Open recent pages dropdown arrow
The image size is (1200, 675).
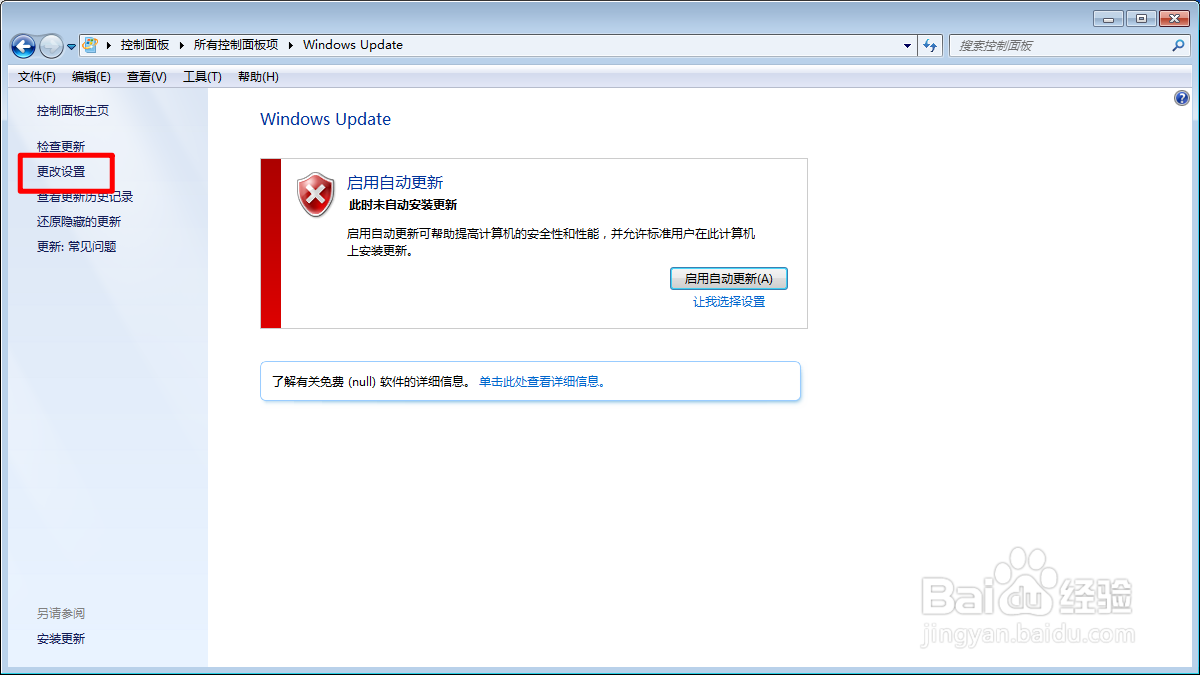(71, 46)
